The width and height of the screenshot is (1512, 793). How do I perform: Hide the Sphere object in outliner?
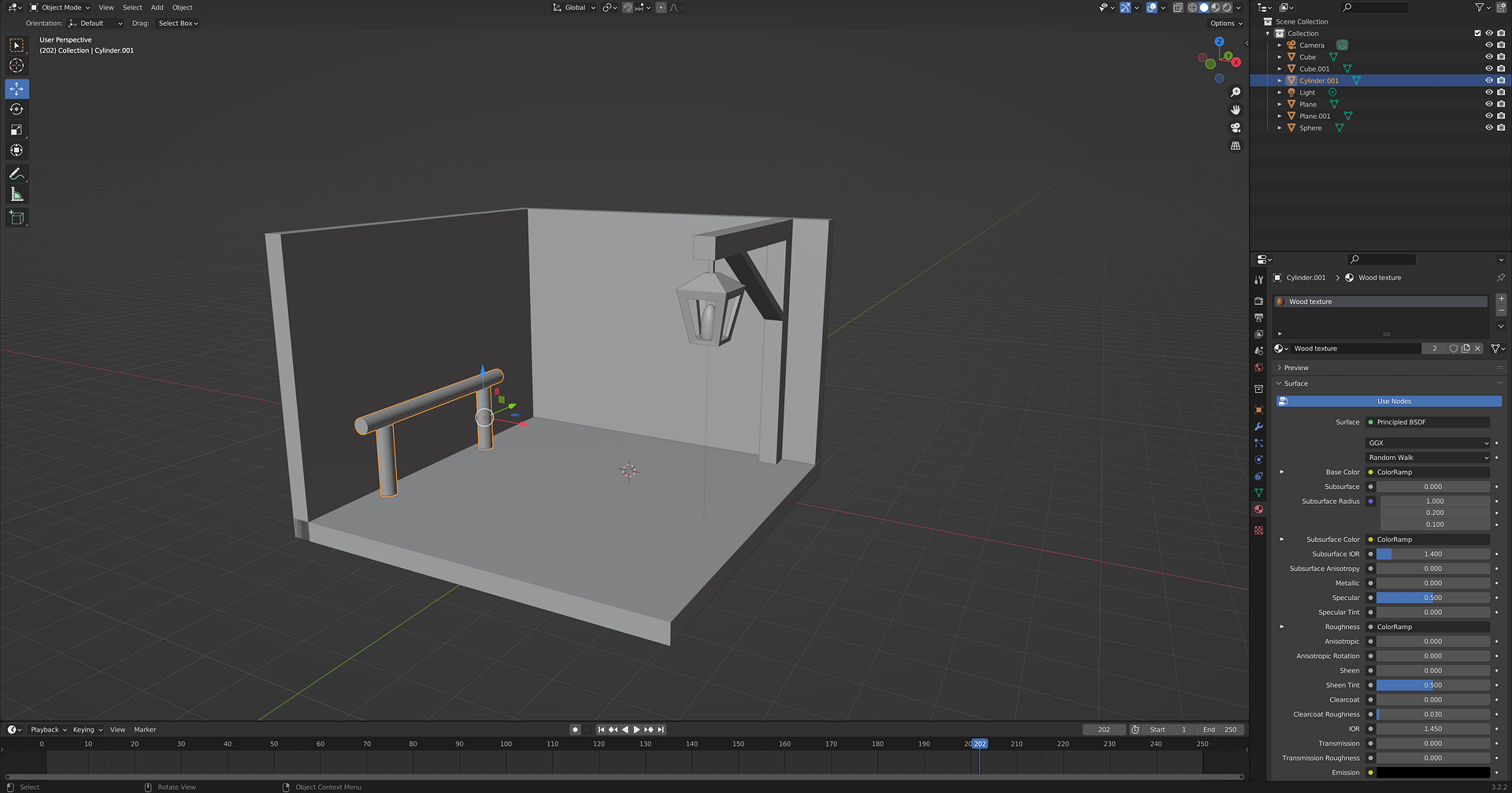click(1488, 128)
